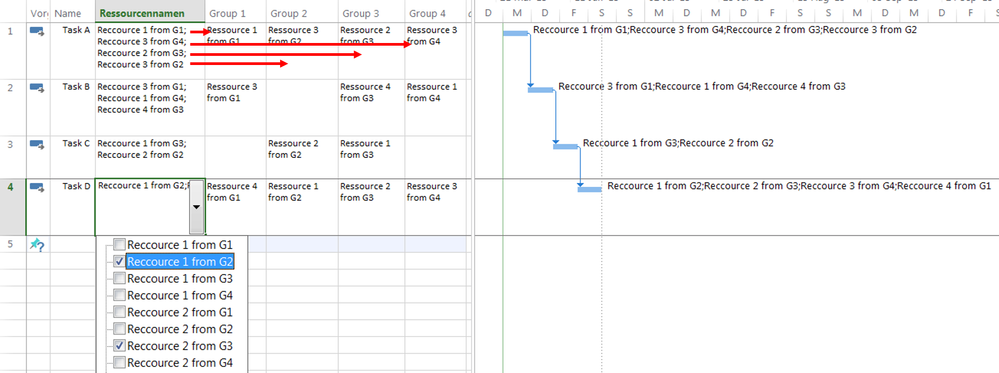The image size is (999, 373).
Task: Click Task C's Group 3 cell Ressource 1 from G3
Action: click(371, 157)
